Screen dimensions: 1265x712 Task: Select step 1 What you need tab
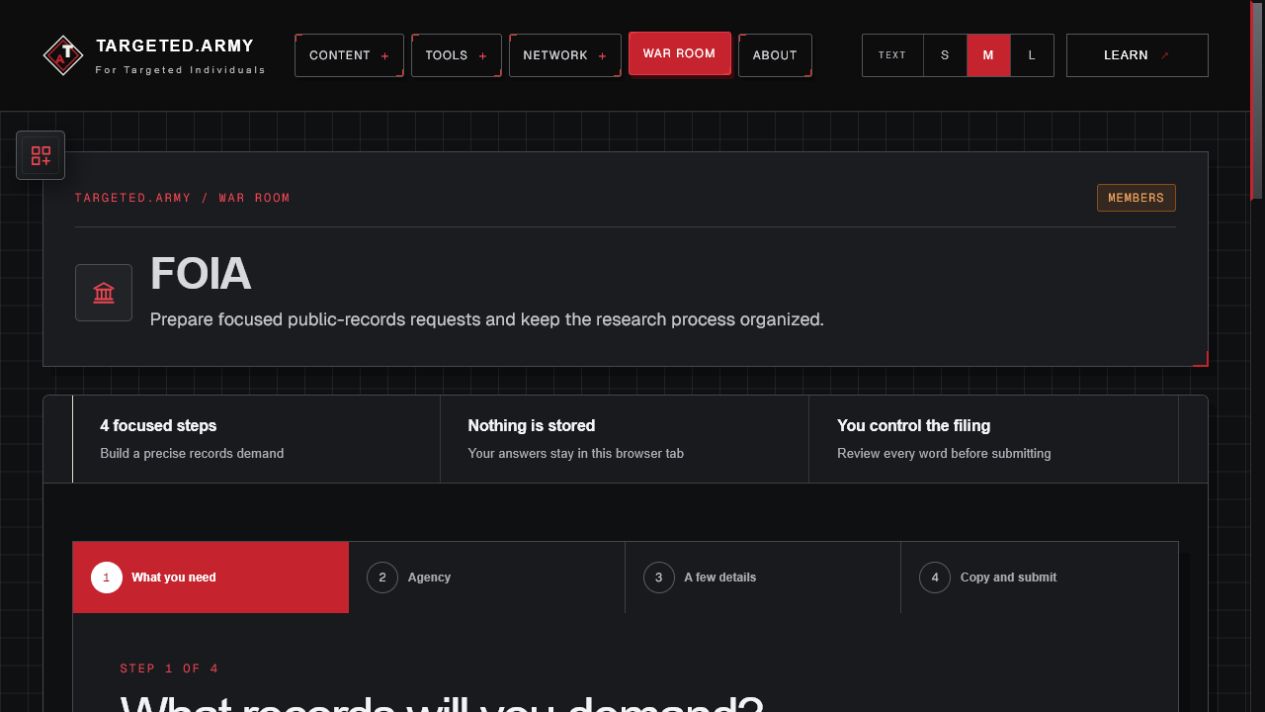coord(211,577)
